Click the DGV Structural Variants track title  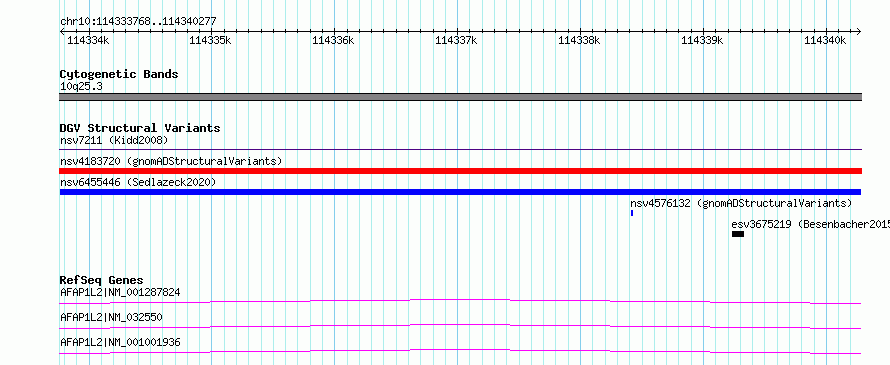point(140,128)
